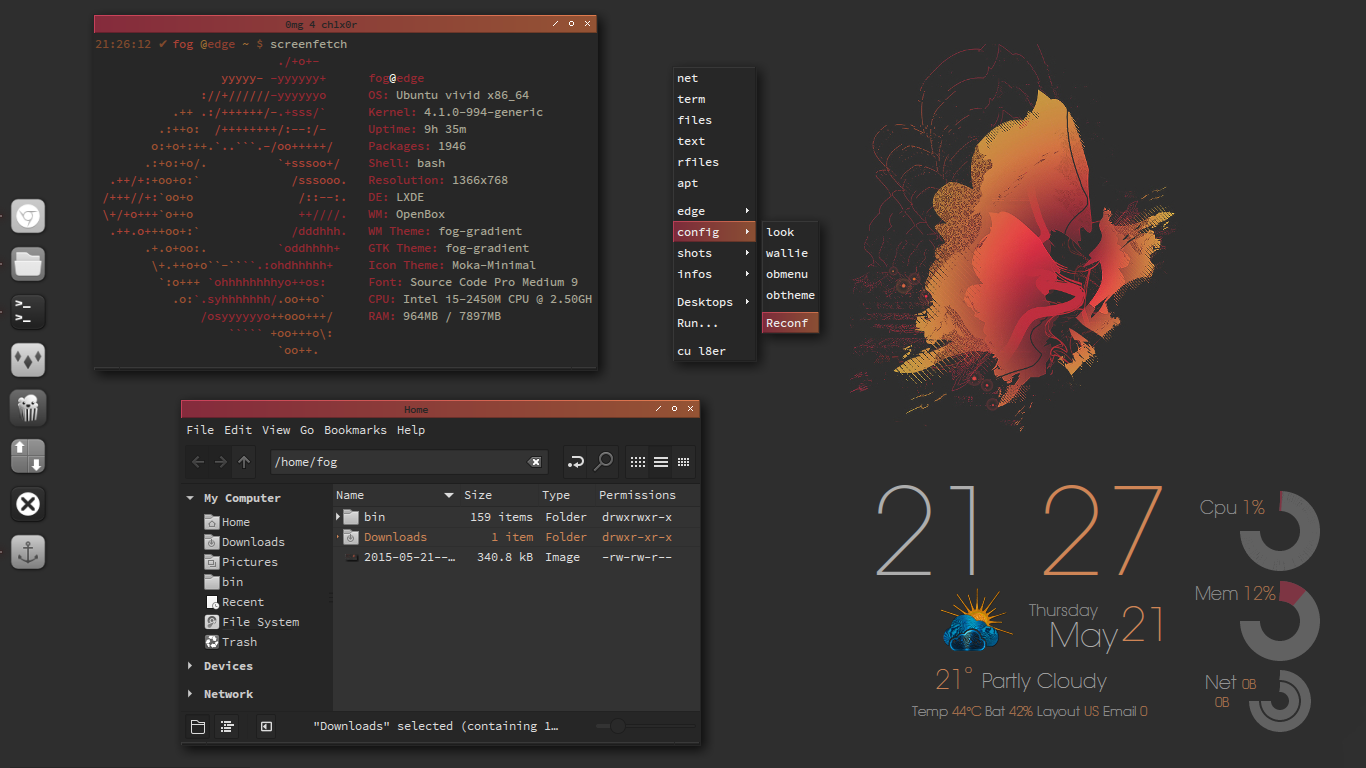Click the weather icon in desktop widget
The height and width of the screenshot is (768, 1366).
click(975, 622)
